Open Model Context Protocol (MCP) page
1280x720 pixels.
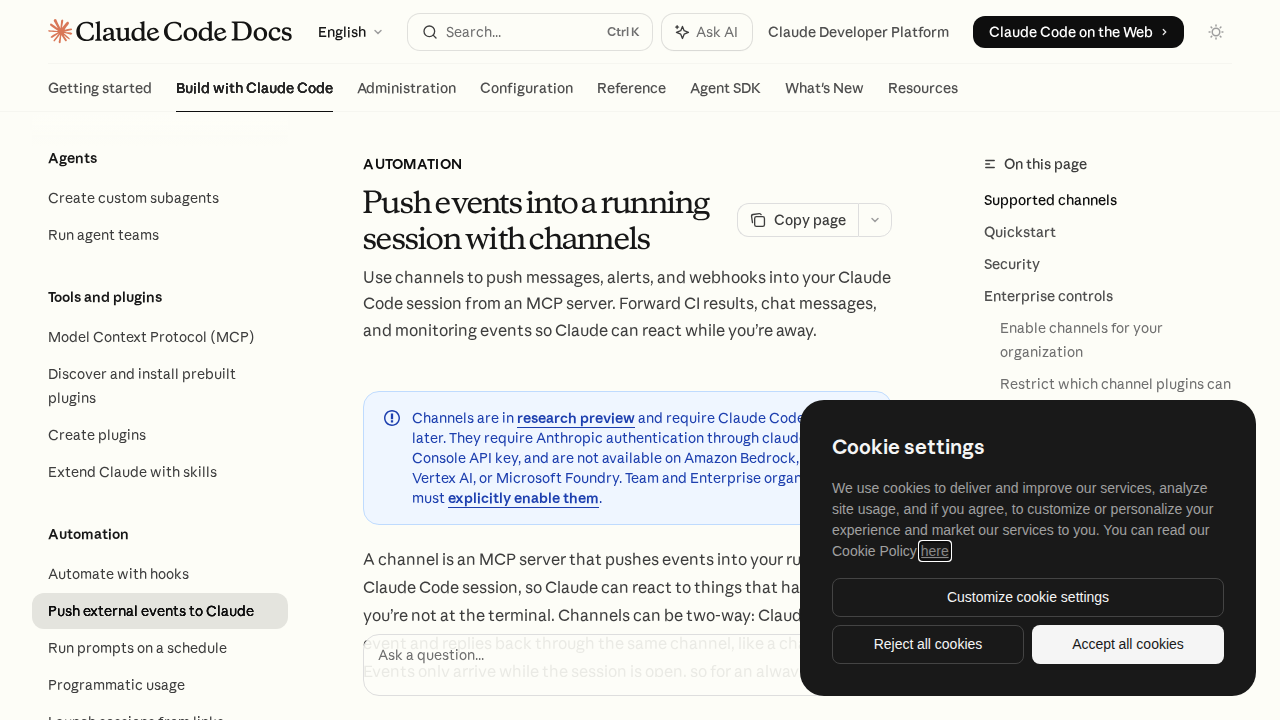click(x=151, y=337)
